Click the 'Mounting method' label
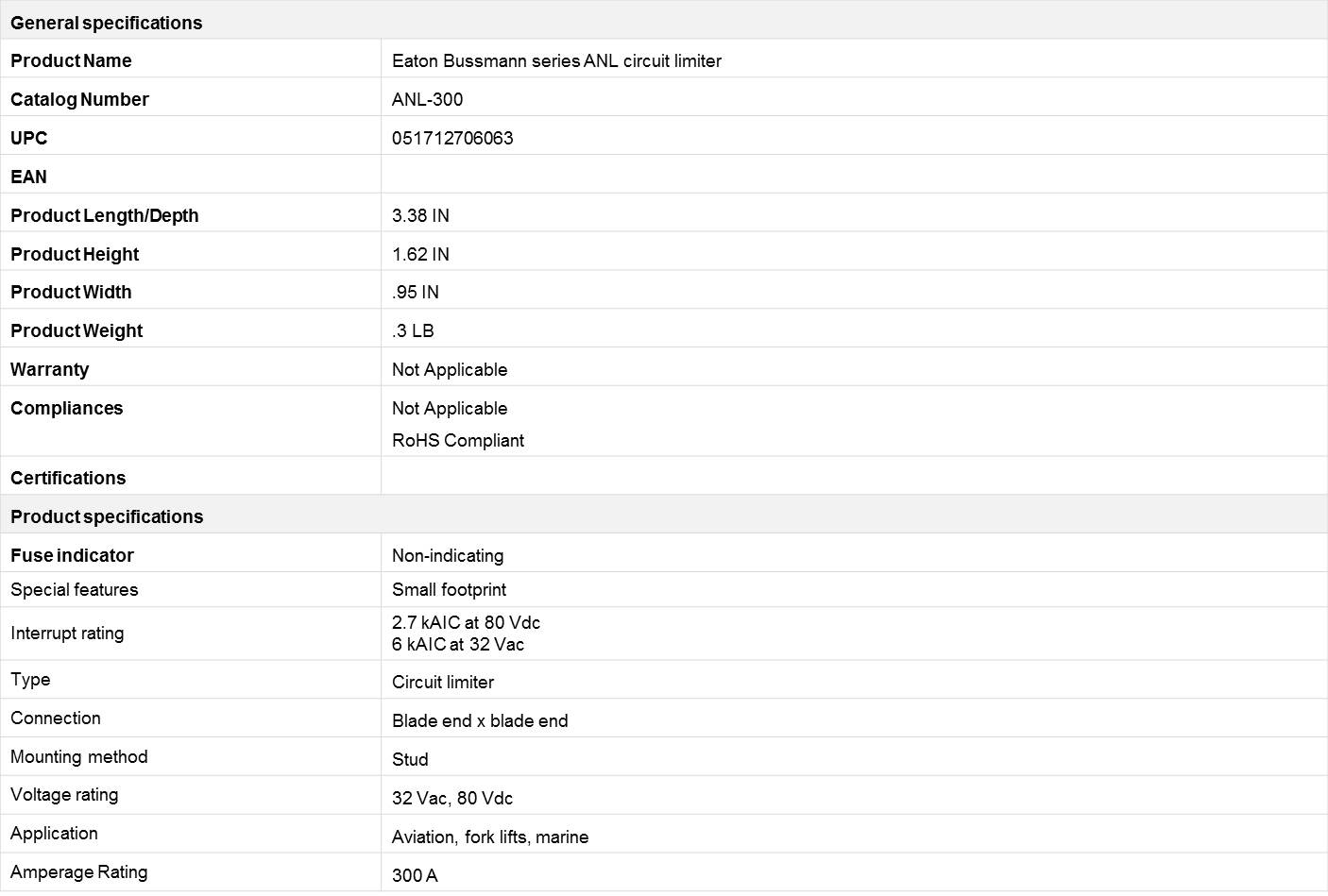1328x896 pixels. pos(79,756)
